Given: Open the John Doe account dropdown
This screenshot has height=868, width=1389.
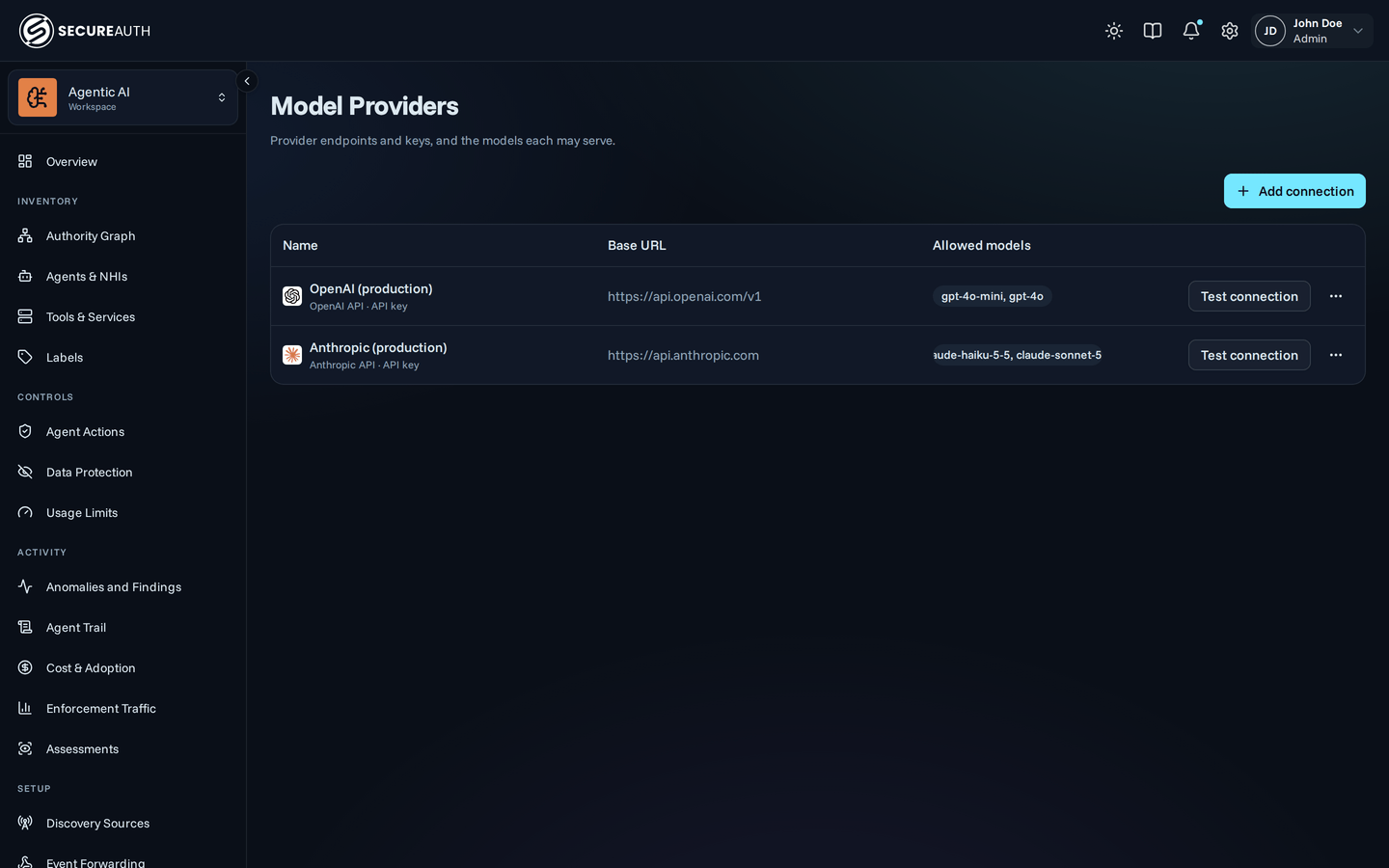Looking at the screenshot, I should (x=1313, y=31).
